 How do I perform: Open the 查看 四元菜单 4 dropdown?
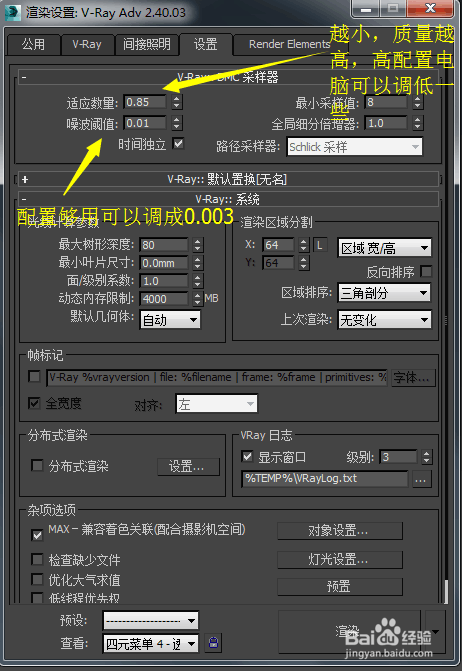click(151, 643)
